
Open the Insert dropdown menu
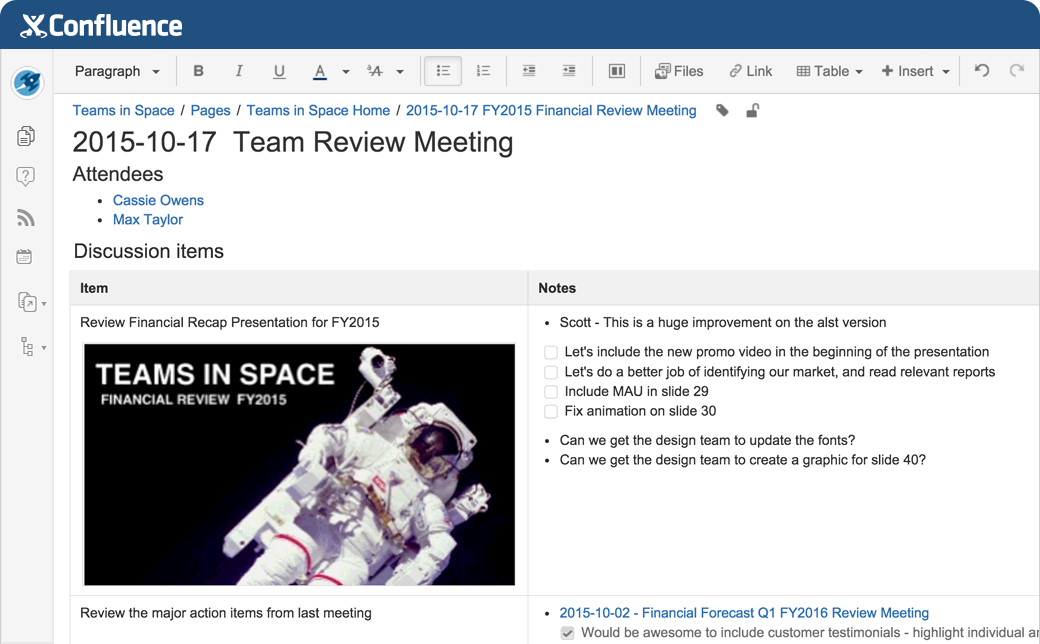[915, 71]
